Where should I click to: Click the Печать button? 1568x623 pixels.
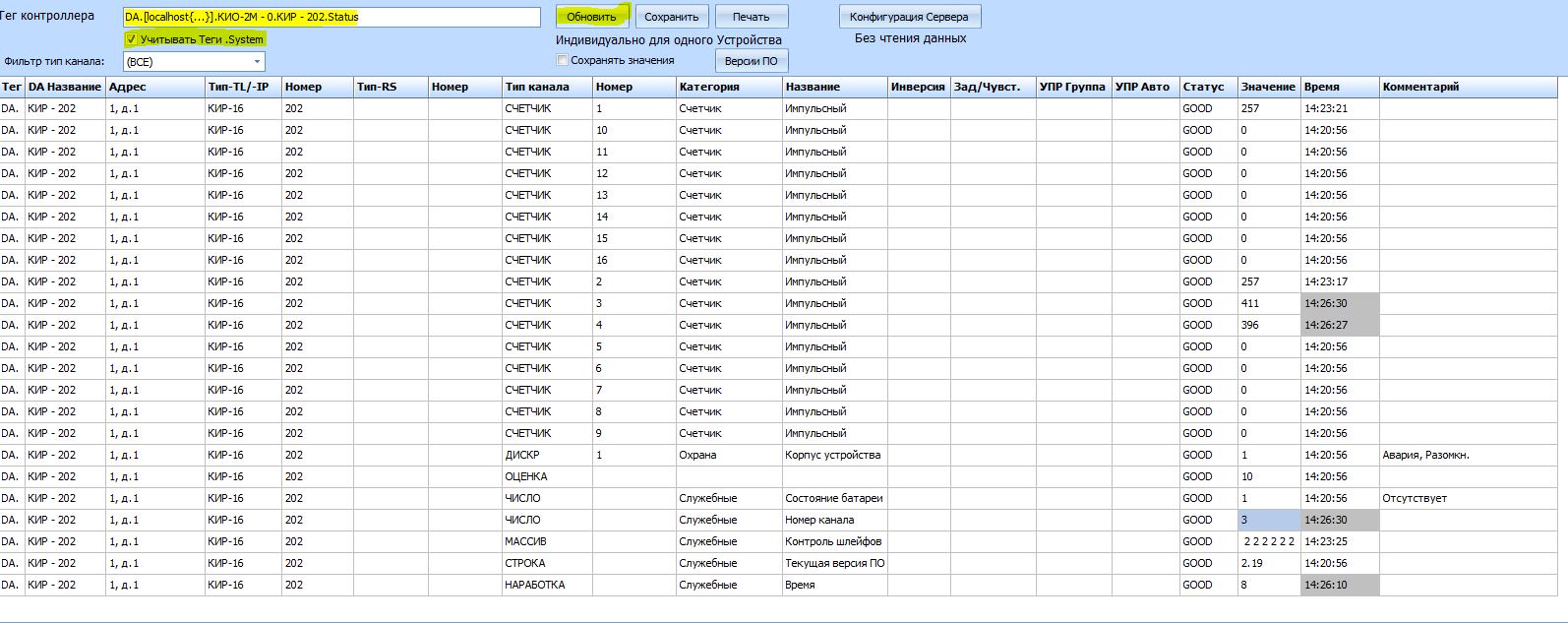[x=751, y=17]
